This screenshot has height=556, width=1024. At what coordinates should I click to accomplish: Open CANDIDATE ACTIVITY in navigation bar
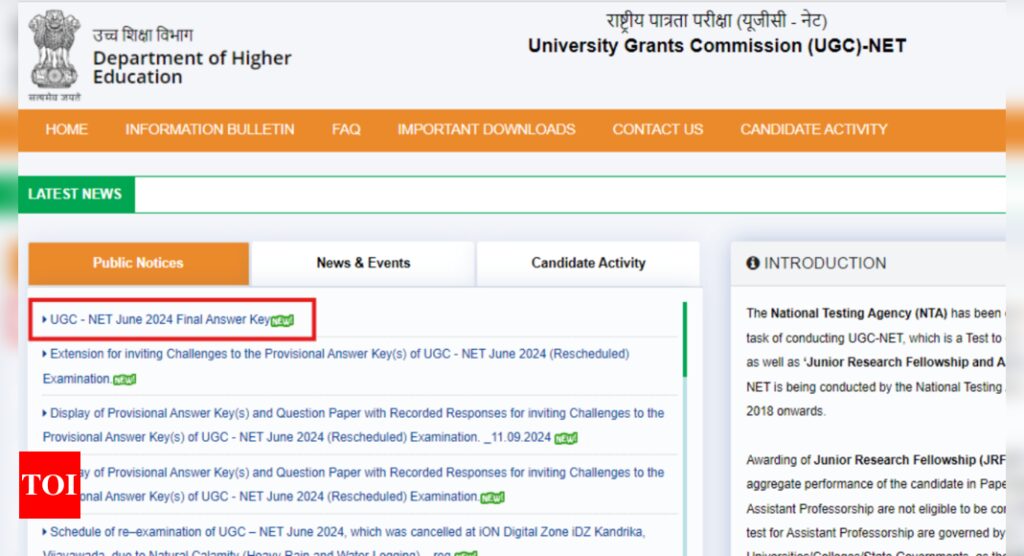tap(814, 129)
